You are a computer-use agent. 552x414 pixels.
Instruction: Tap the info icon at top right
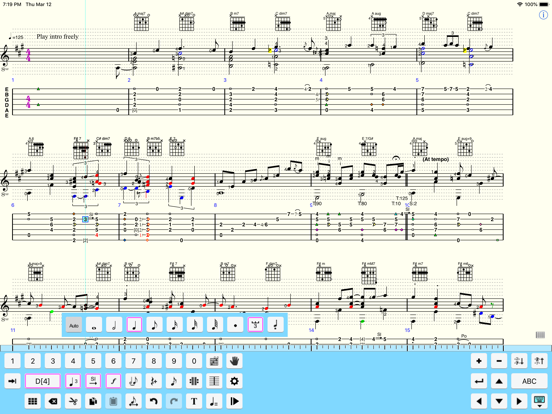pyautogui.click(x=544, y=15)
